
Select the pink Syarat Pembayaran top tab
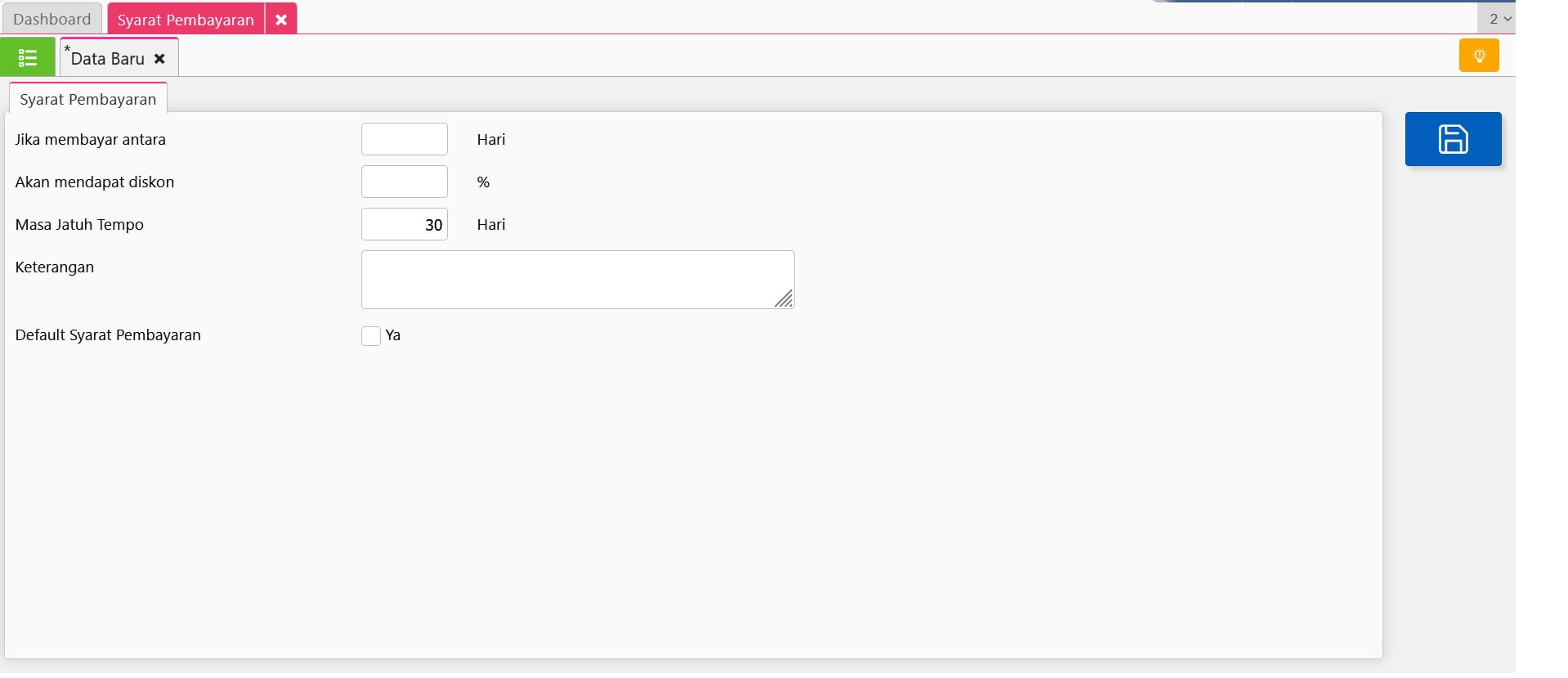click(186, 20)
